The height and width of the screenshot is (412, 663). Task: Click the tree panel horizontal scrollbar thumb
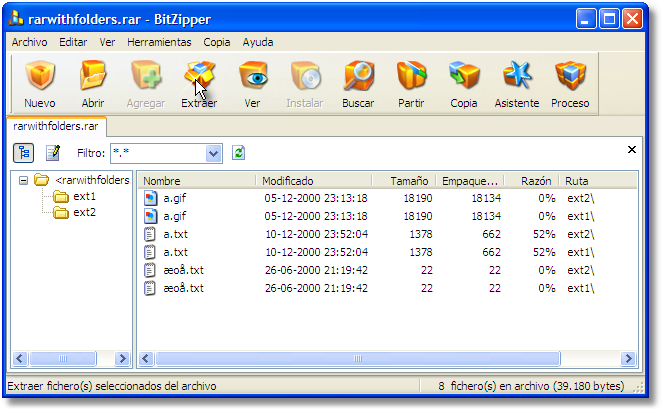click(x=63, y=359)
